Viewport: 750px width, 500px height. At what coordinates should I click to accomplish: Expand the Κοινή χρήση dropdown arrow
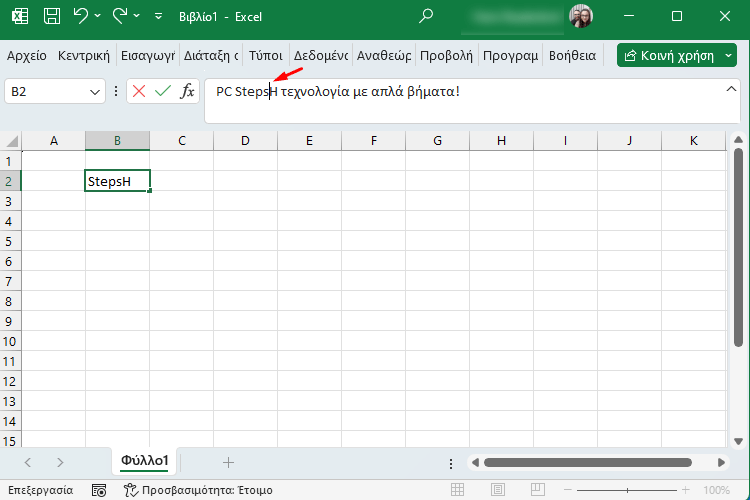728,56
